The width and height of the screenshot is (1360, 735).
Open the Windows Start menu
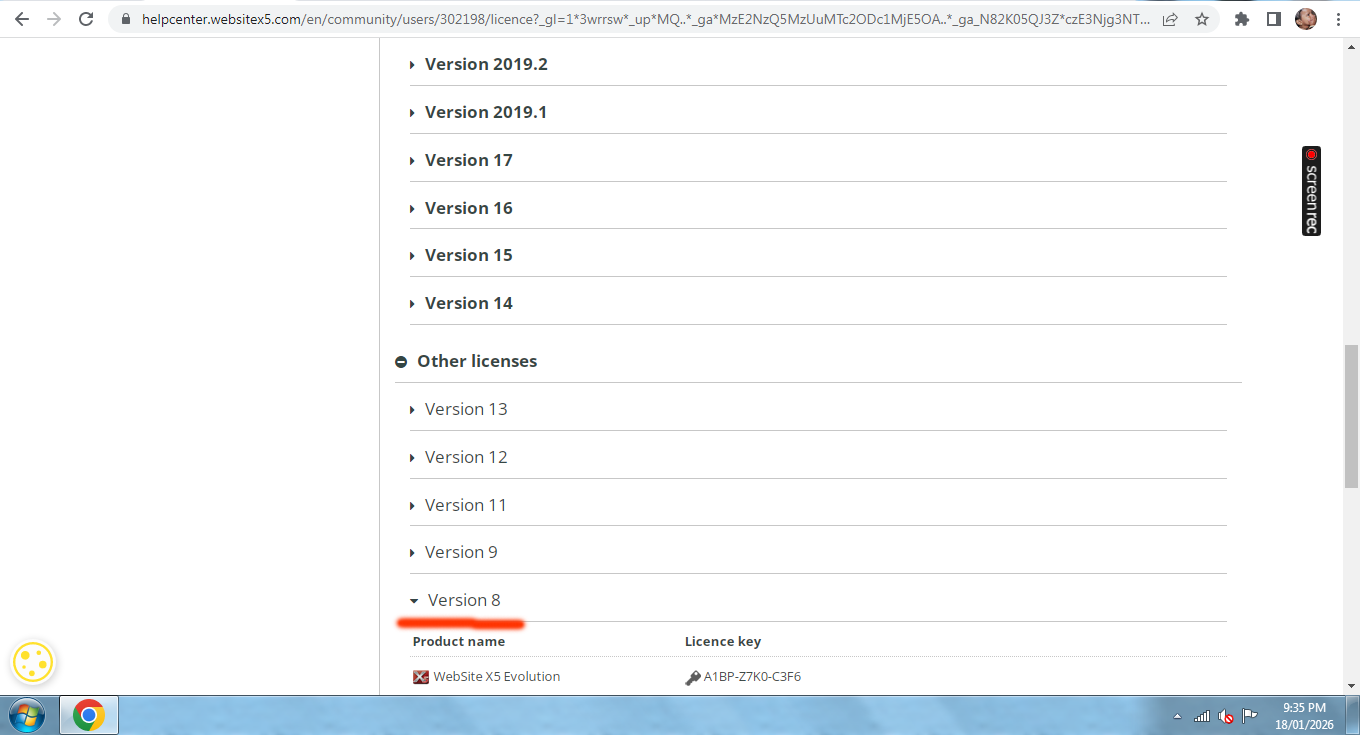(x=27, y=716)
